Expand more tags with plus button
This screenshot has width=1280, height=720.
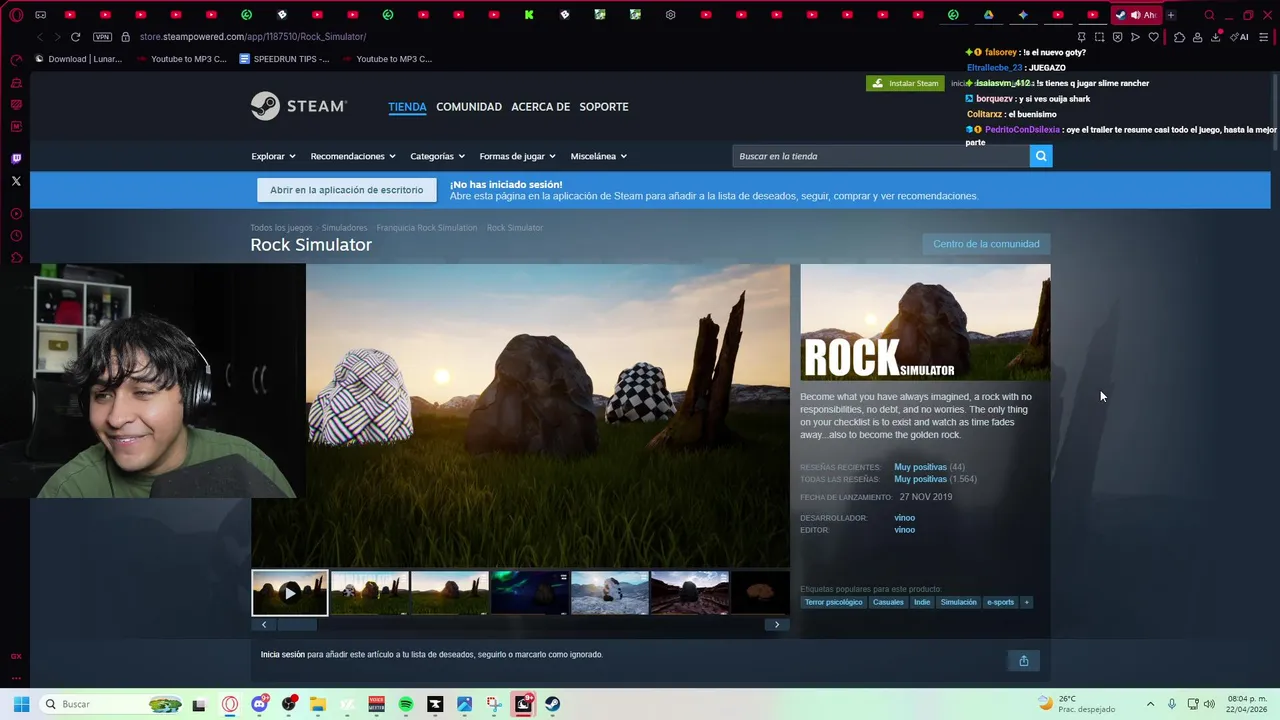[x=1026, y=602]
